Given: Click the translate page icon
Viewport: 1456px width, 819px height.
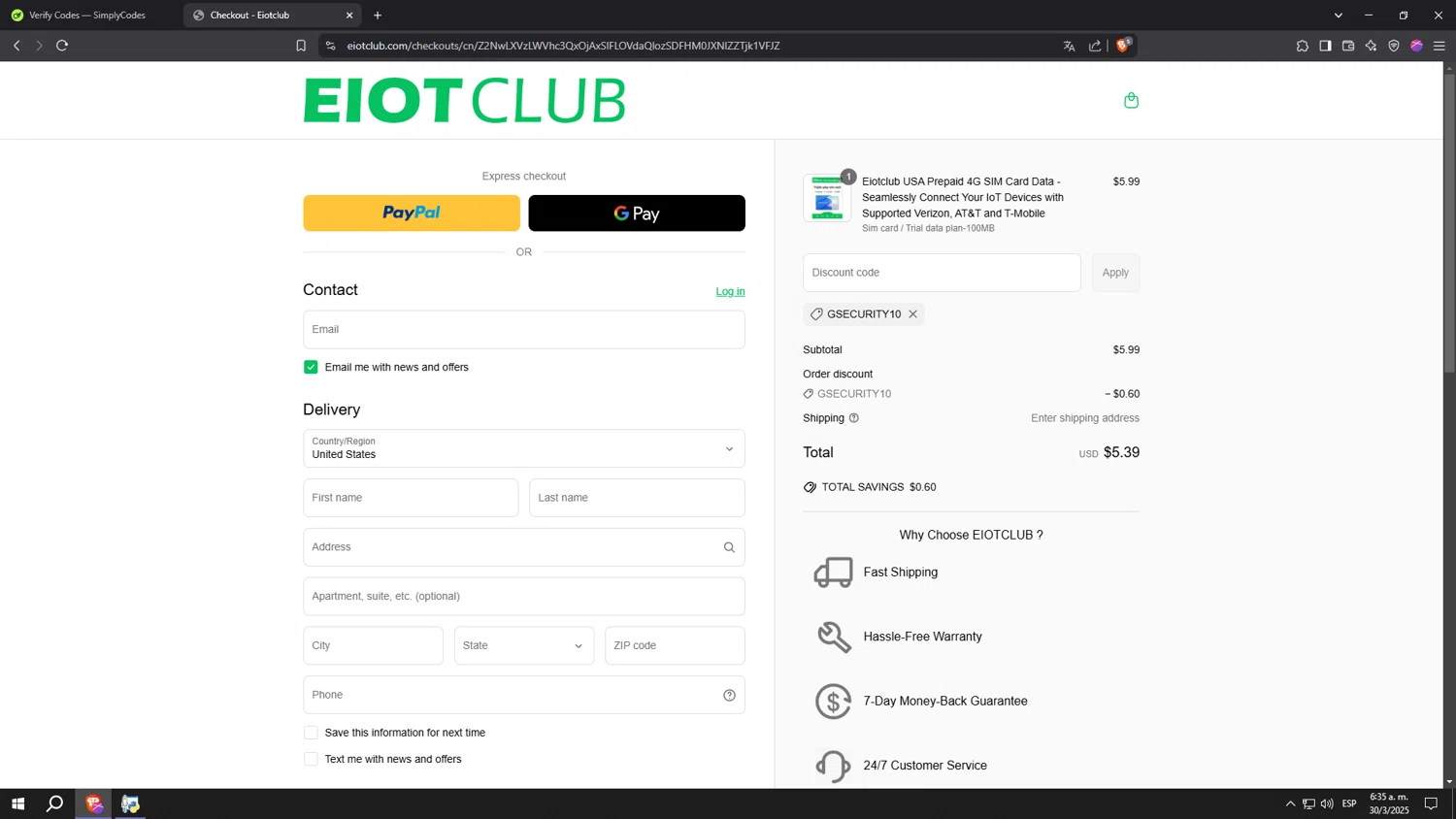Looking at the screenshot, I should point(1069,46).
